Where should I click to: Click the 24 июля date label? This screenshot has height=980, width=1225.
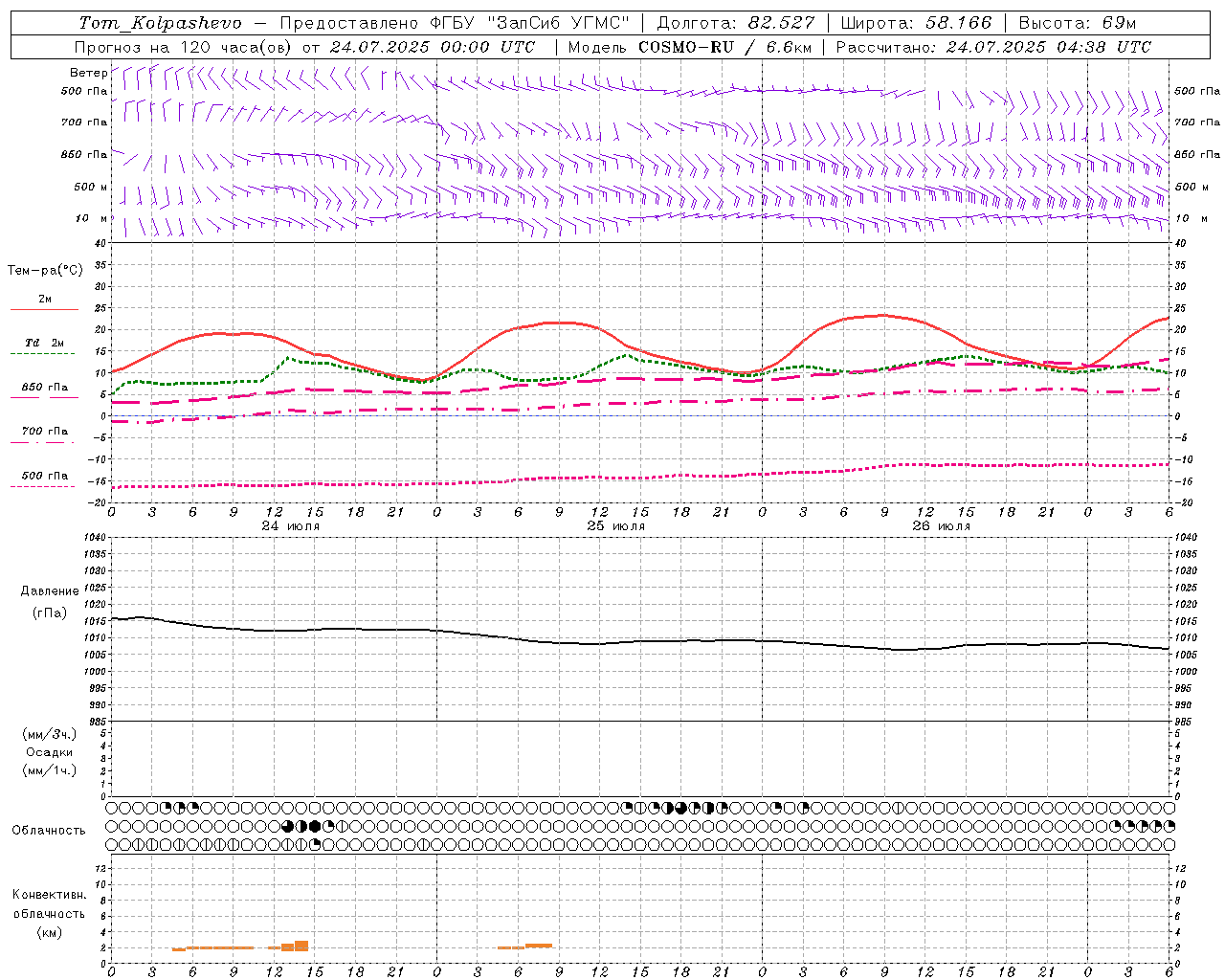[291, 526]
